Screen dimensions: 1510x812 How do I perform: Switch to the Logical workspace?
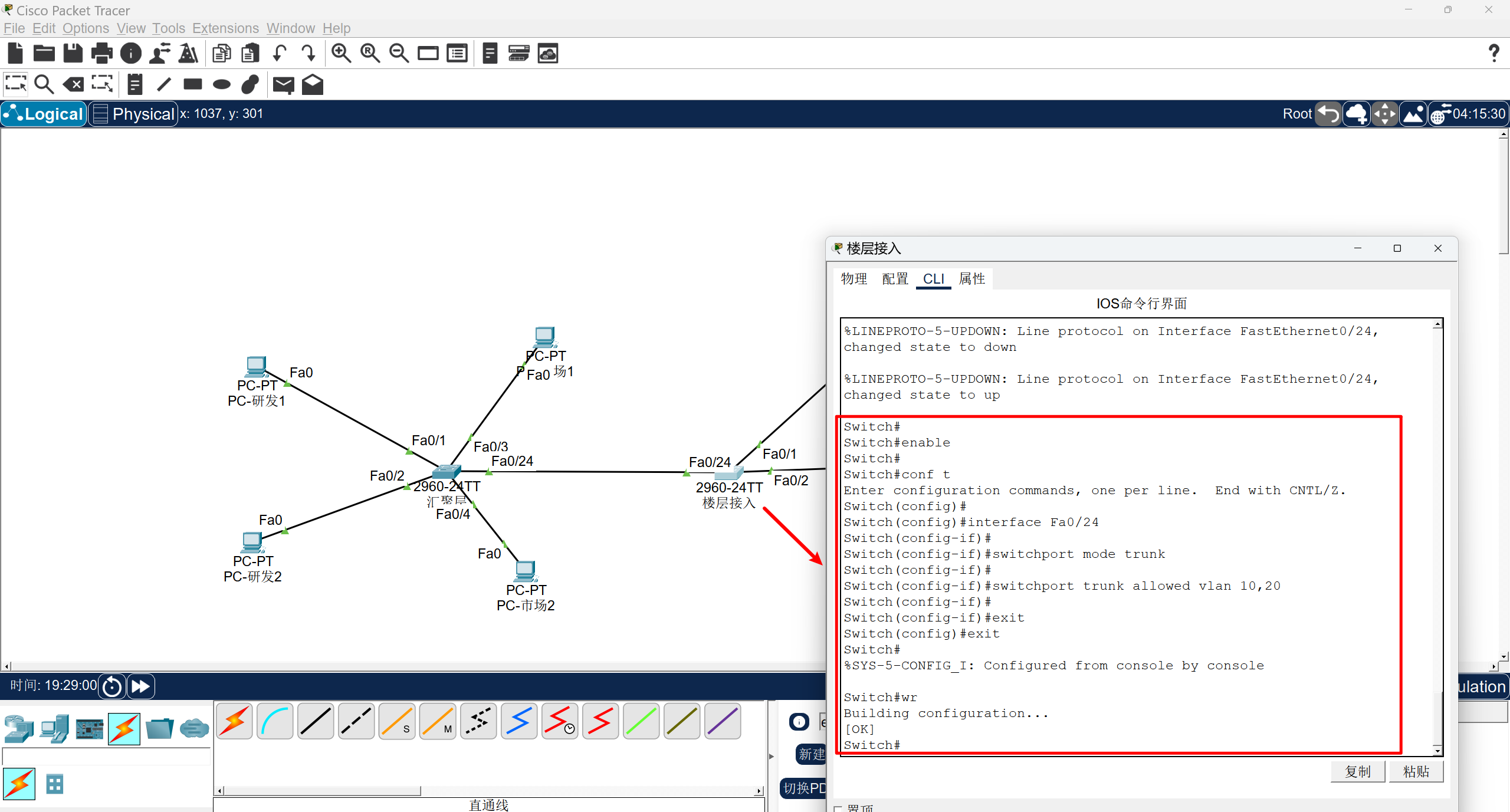[x=44, y=114]
